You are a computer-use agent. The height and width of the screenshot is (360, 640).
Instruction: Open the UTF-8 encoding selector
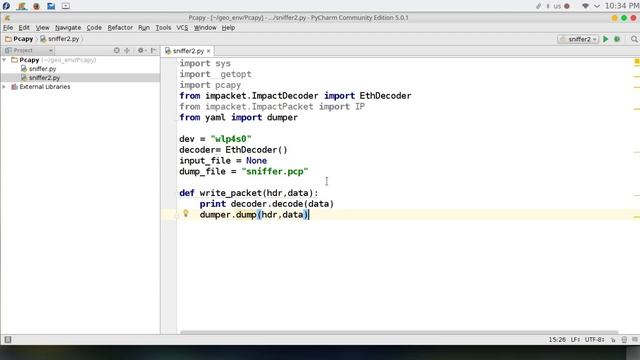point(595,340)
